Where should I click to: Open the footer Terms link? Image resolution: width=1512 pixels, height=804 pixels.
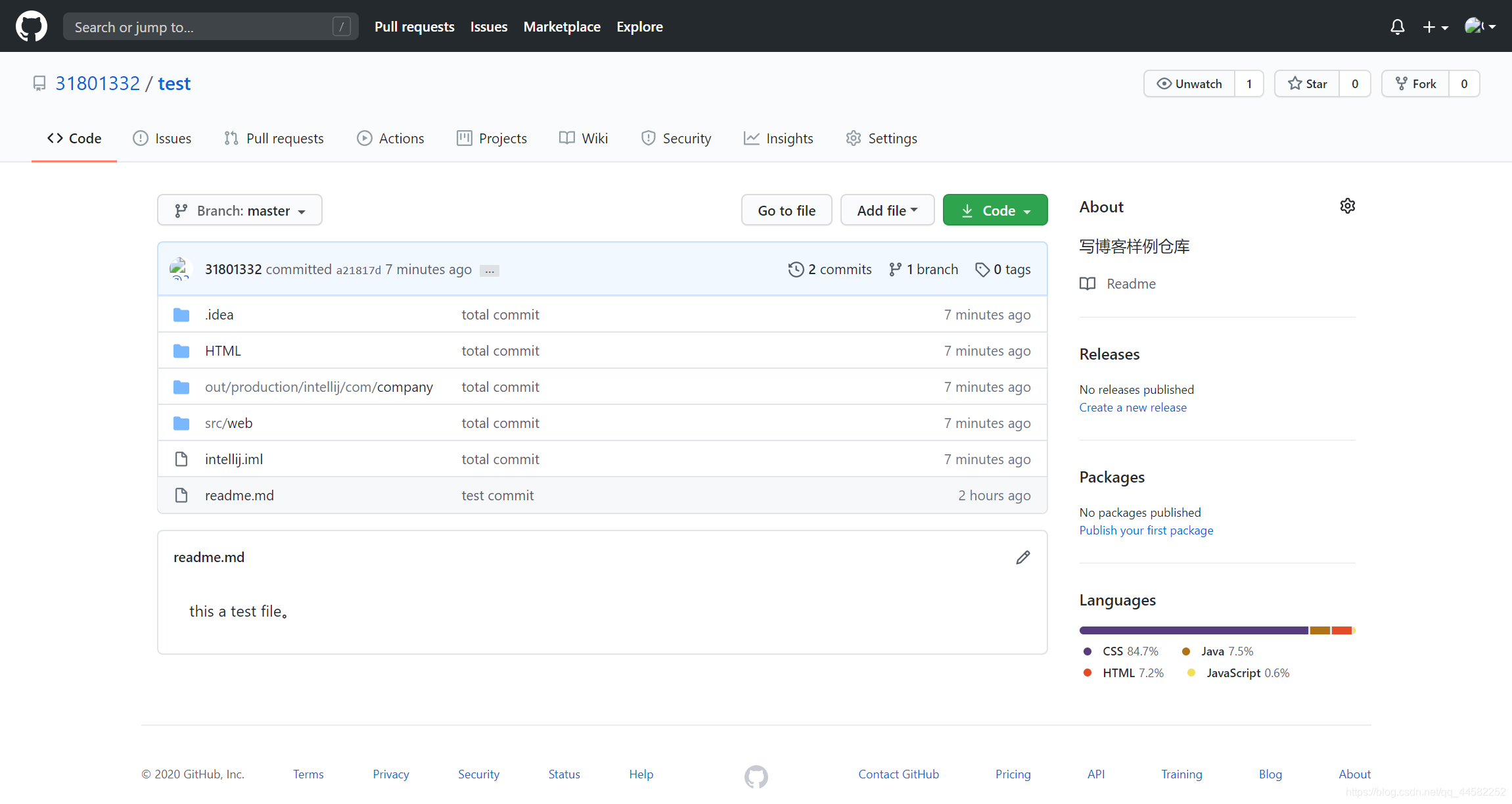tap(308, 774)
